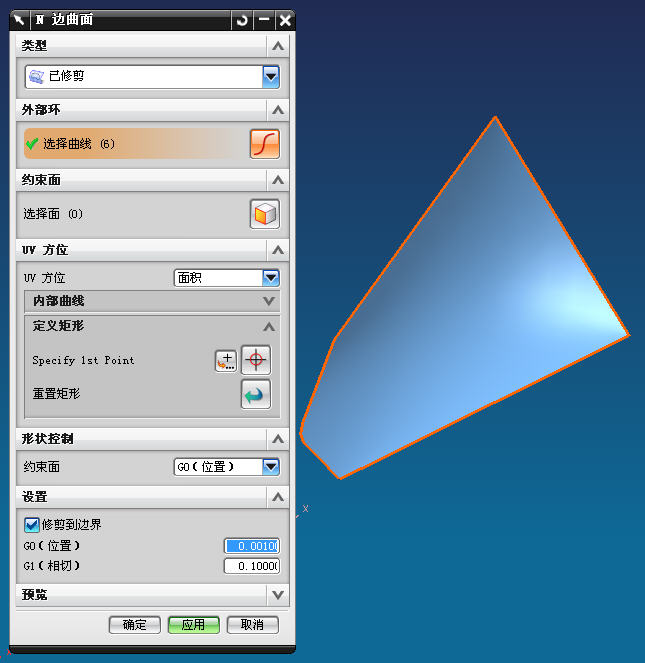Collapse the 类型 section

click(x=278, y=46)
